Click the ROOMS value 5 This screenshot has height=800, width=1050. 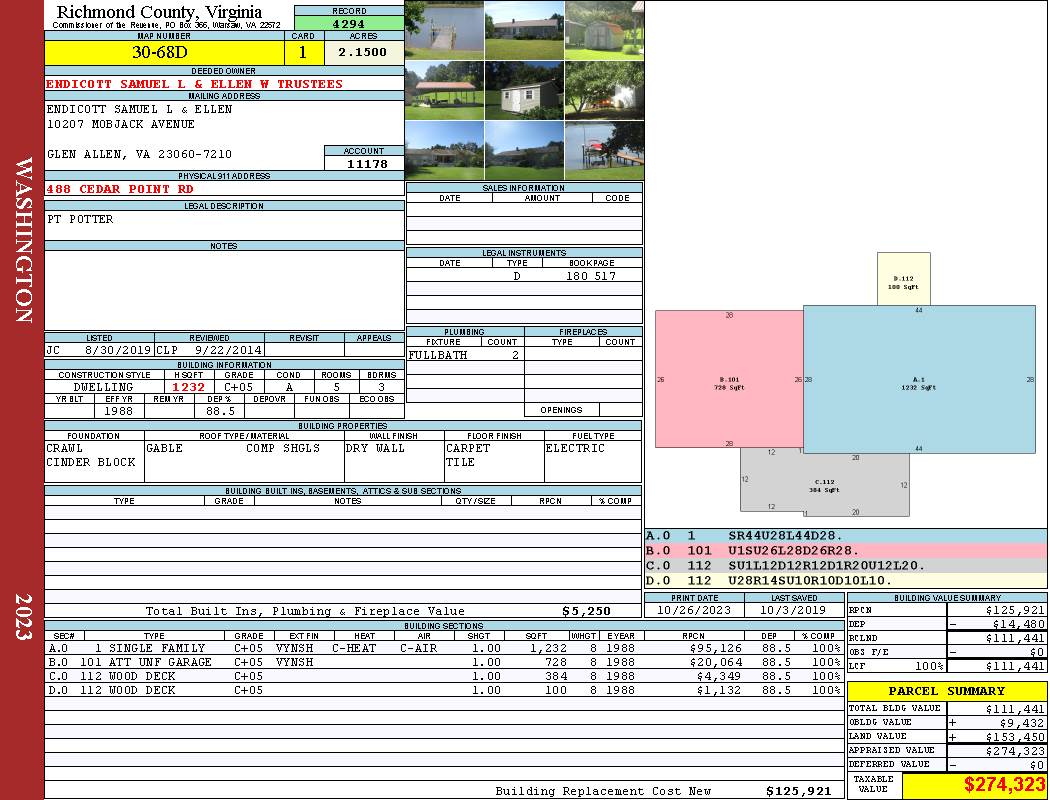(337, 387)
